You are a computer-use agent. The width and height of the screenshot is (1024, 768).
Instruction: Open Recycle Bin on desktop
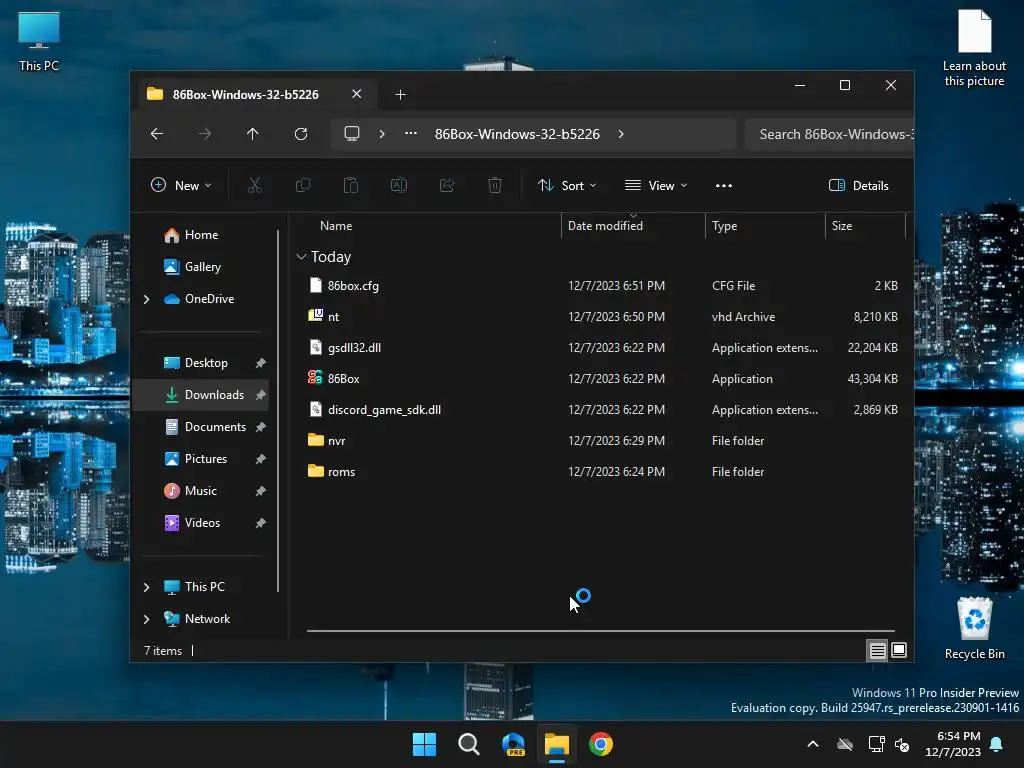point(974,628)
